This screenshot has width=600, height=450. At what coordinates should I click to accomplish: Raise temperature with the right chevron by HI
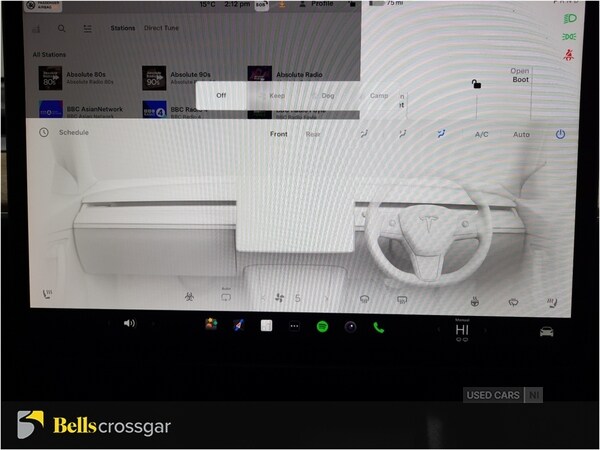pos(485,330)
